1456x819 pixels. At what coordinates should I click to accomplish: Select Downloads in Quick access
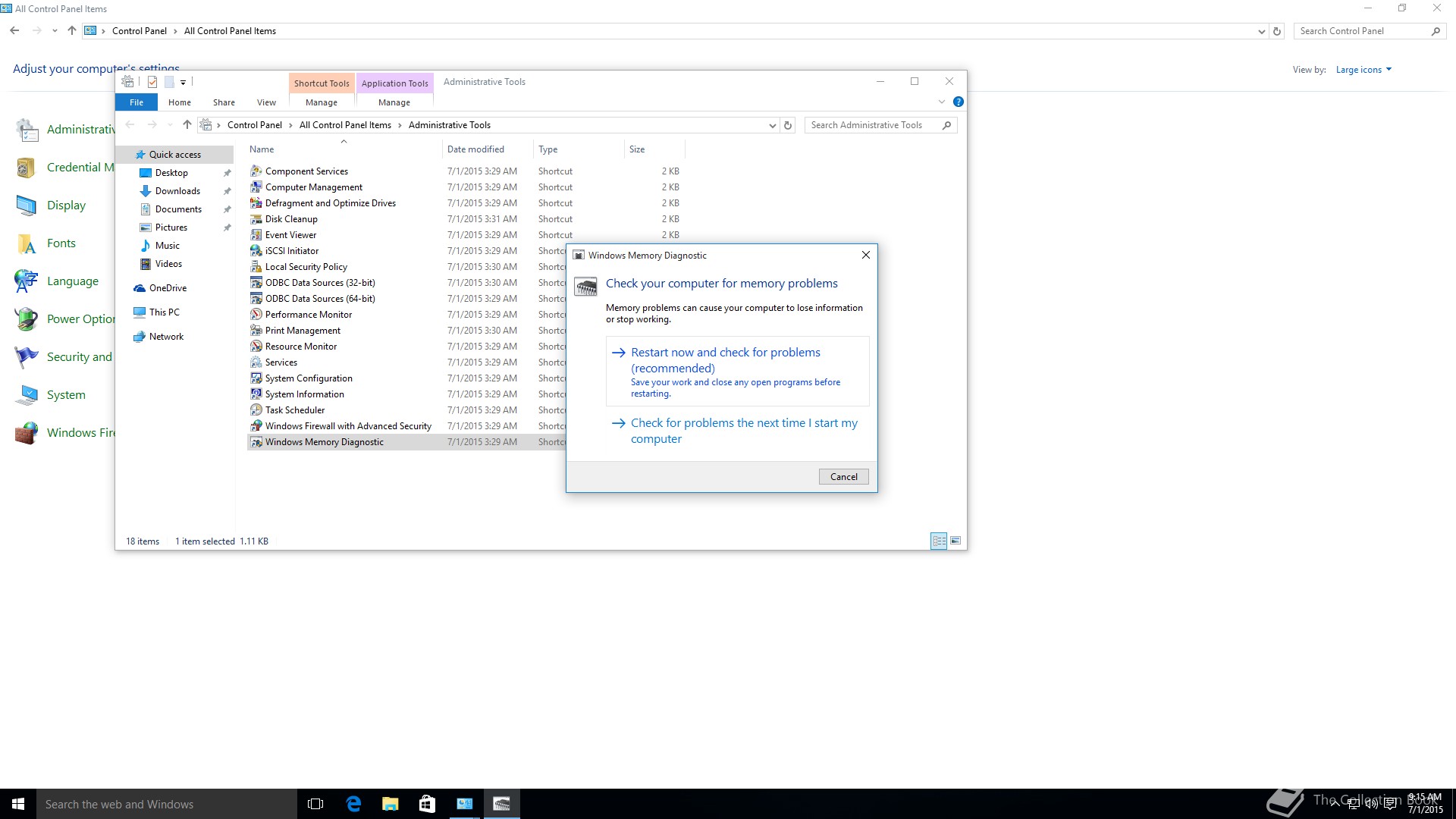[177, 191]
